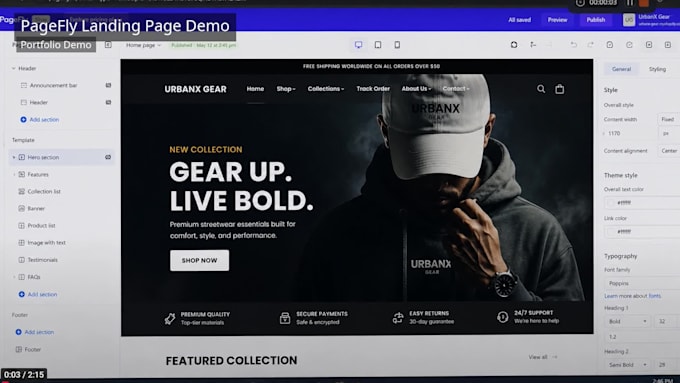Toggle Hero section visibility
The height and width of the screenshot is (383, 680).
click(x=108, y=157)
